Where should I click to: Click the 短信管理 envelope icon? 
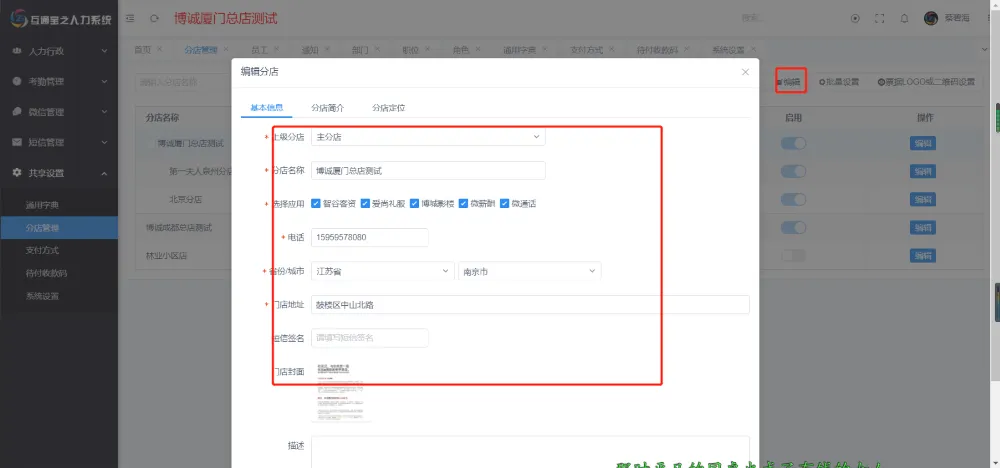tap(17, 143)
